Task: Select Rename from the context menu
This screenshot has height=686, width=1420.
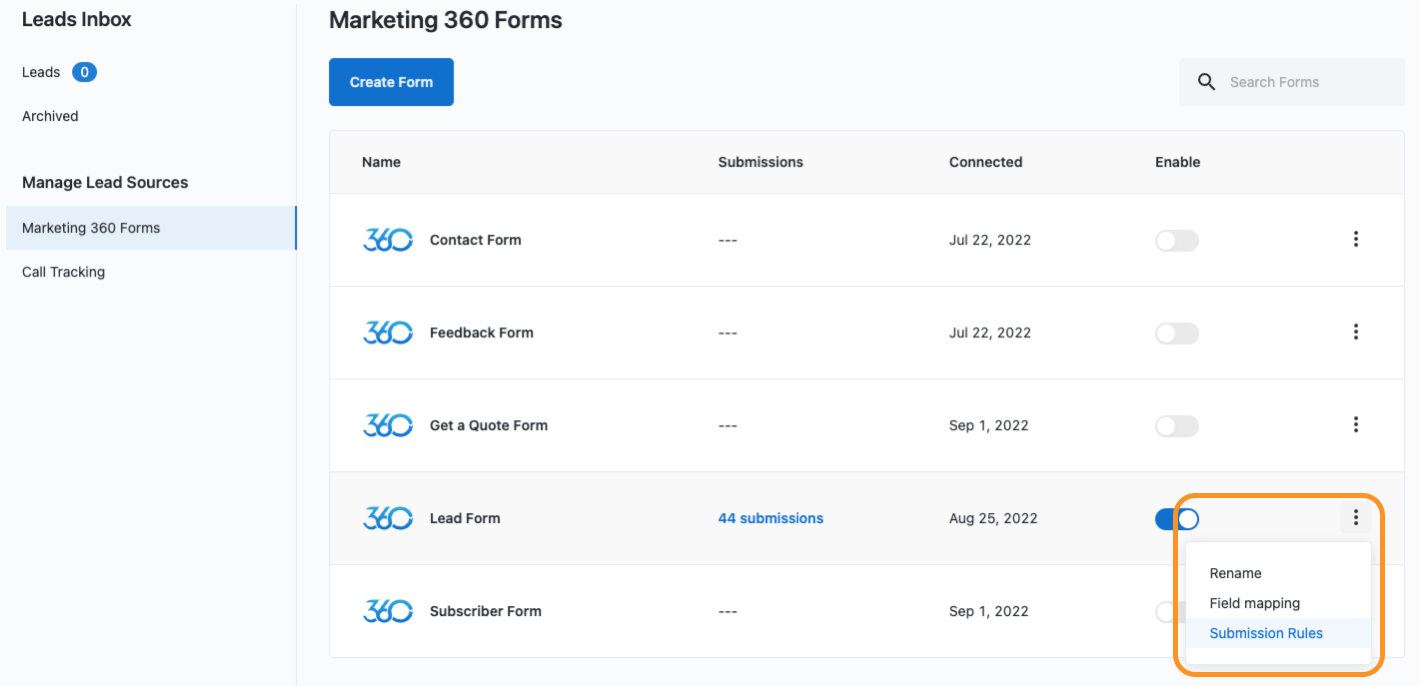Action: (x=1235, y=573)
